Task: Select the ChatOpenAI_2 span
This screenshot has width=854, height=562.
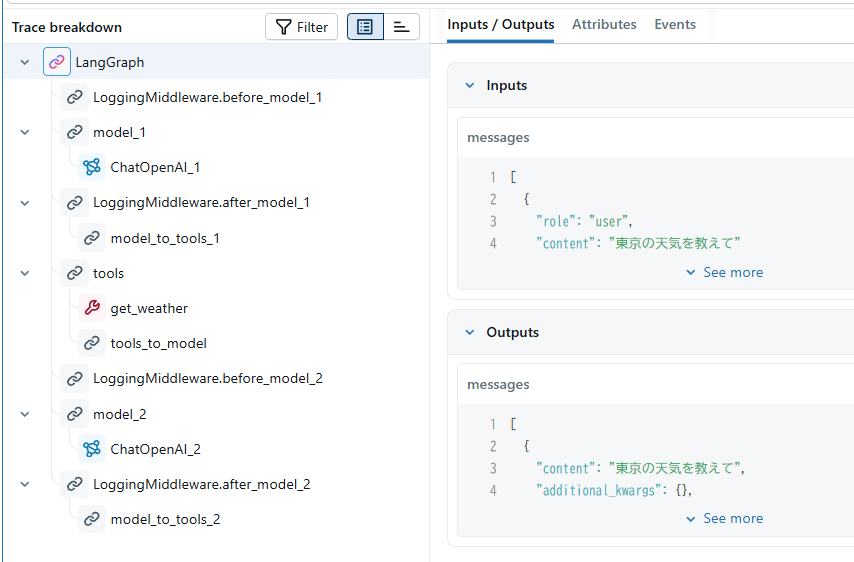Action: click(x=156, y=449)
